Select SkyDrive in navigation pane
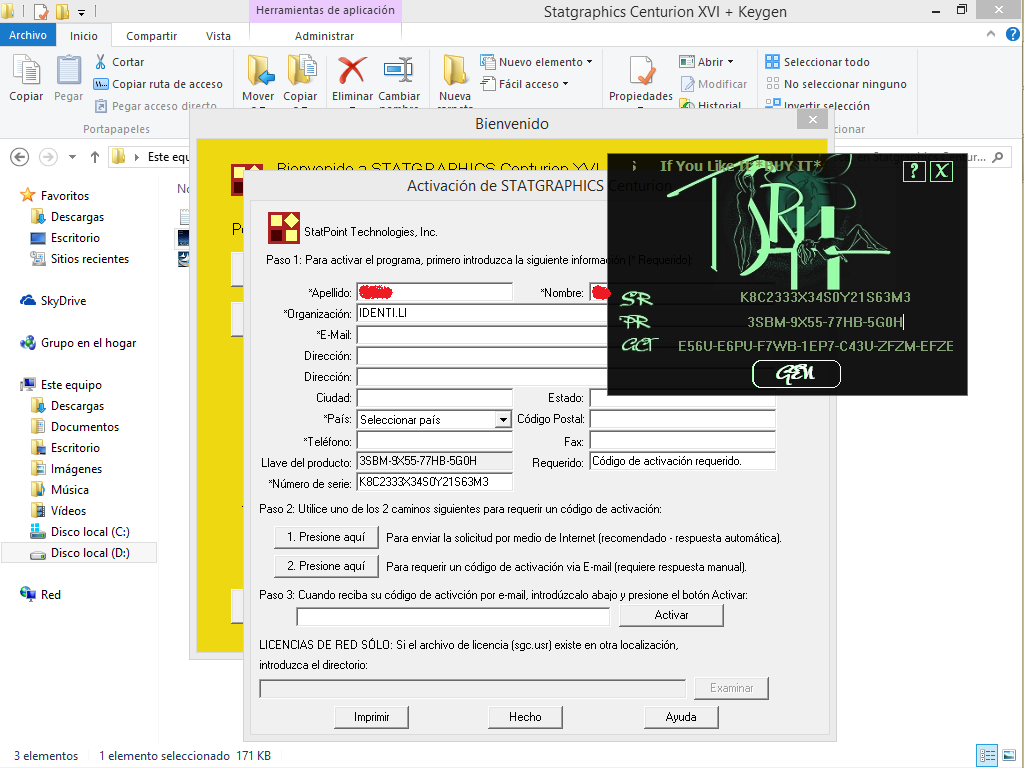The width and height of the screenshot is (1024, 768). (x=53, y=300)
